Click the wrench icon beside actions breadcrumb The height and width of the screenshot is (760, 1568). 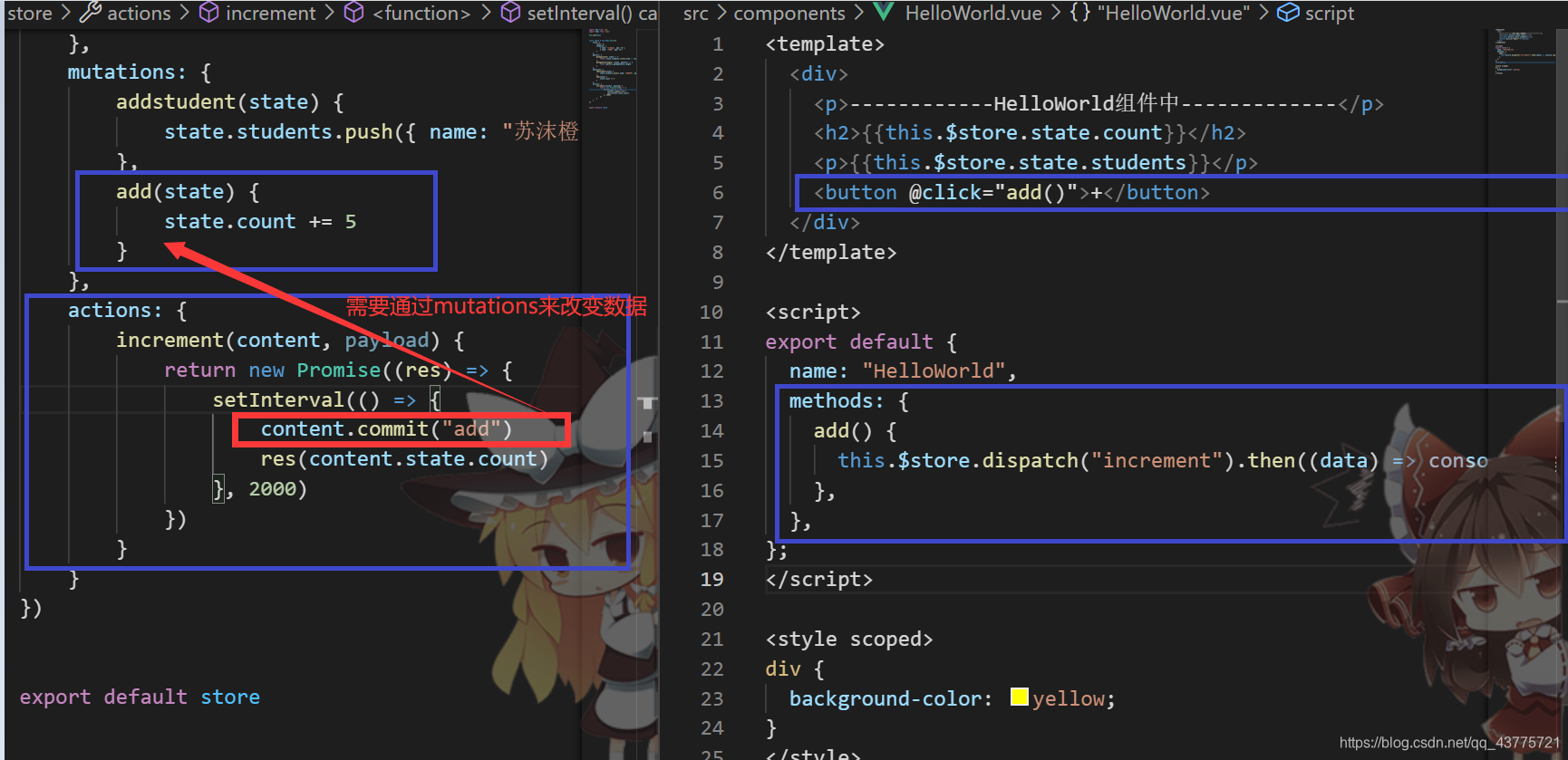click(x=90, y=13)
